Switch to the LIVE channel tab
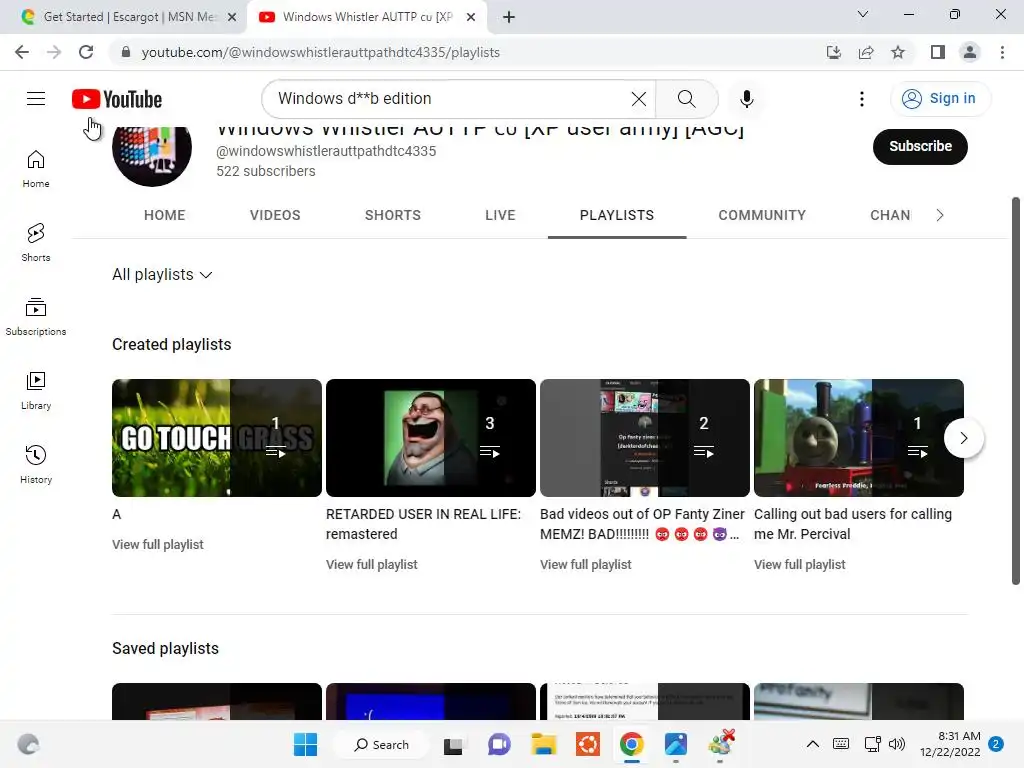Viewport: 1024px width, 768px height. pyautogui.click(x=500, y=215)
